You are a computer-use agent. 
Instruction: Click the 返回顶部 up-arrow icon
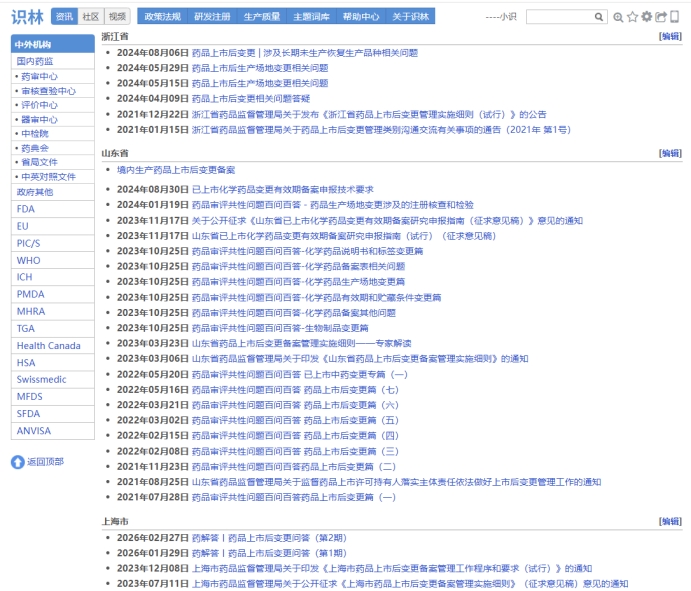[x=18, y=462]
